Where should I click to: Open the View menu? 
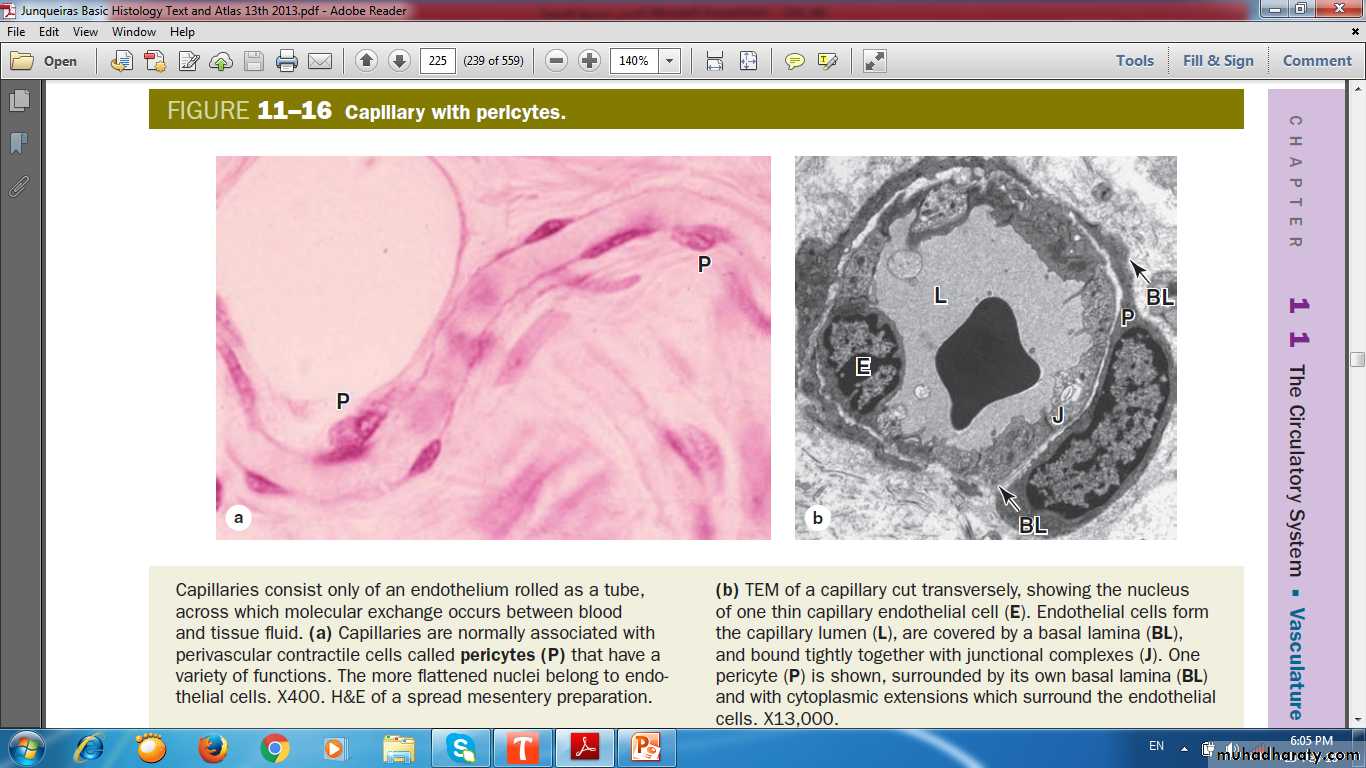(85, 32)
